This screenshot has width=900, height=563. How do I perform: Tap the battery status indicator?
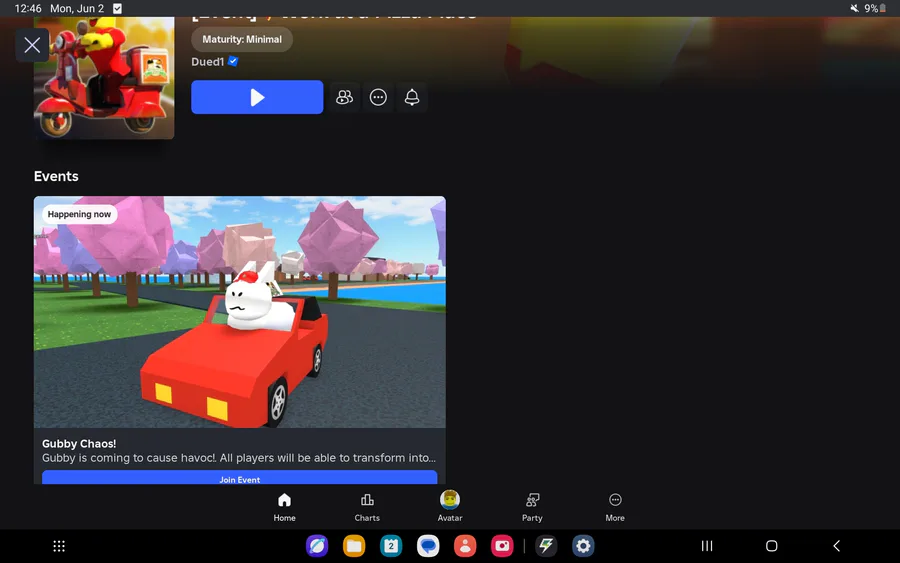tap(875, 8)
